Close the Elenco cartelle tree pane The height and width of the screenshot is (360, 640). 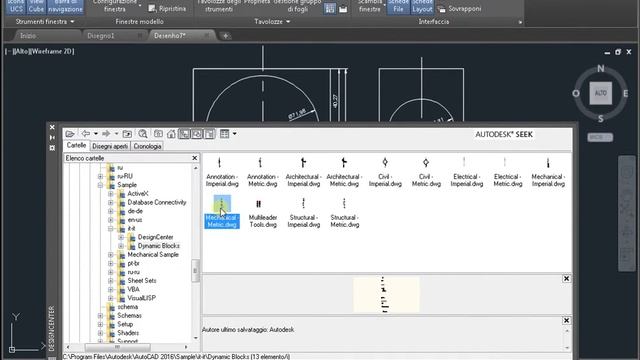click(x=195, y=158)
